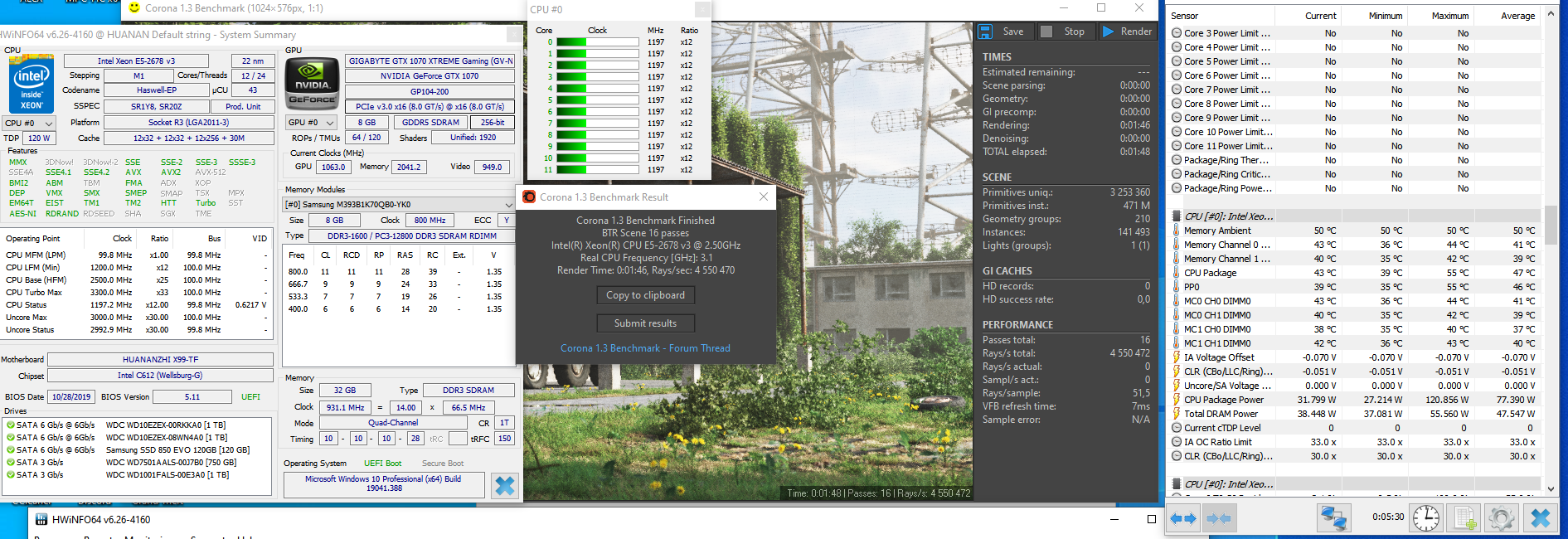Click the Render button in Corona
This screenshot has height=539, width=1568.
click(1127, 32)
